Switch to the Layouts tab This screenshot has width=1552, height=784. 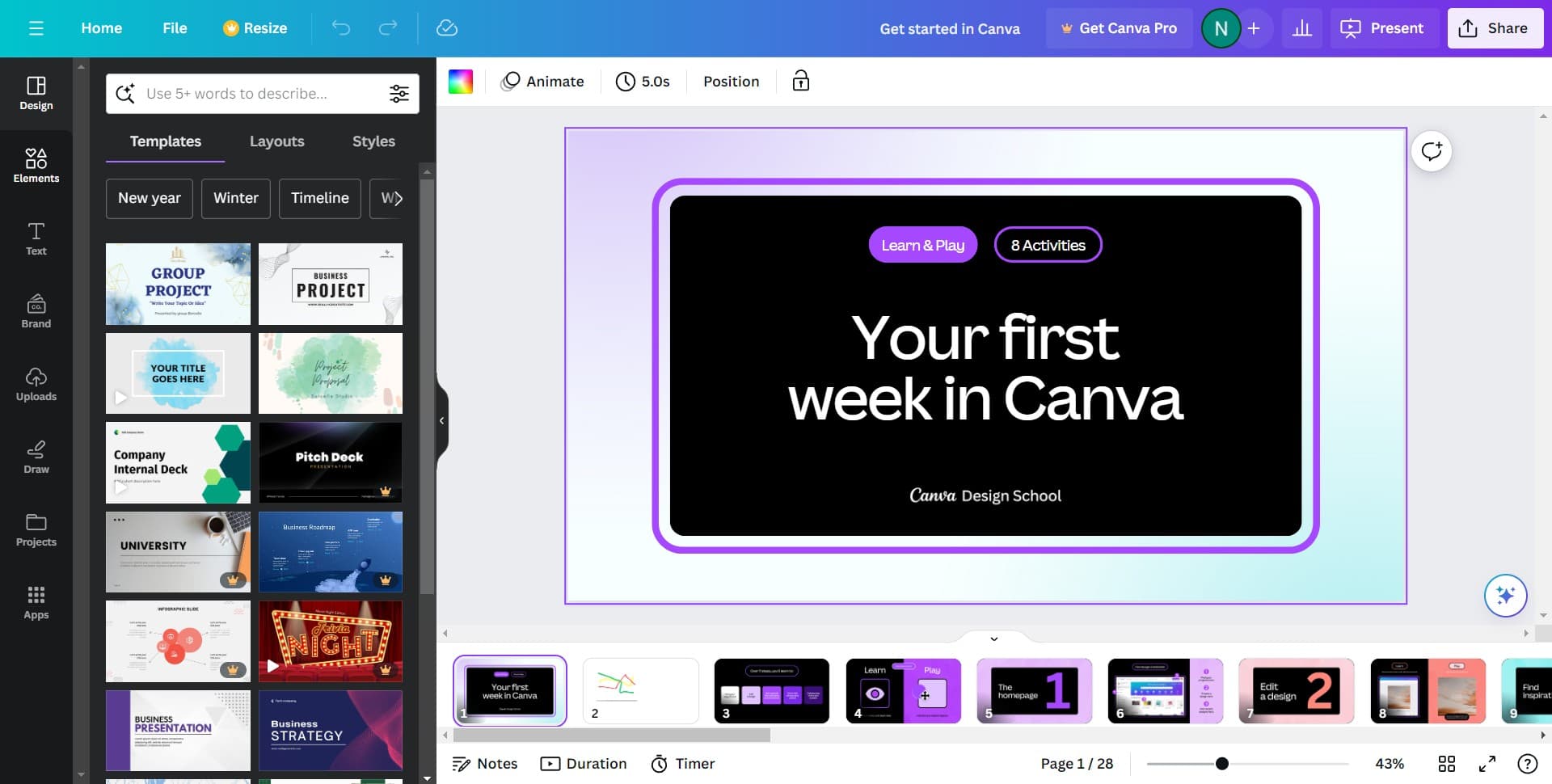coord(276,141)
